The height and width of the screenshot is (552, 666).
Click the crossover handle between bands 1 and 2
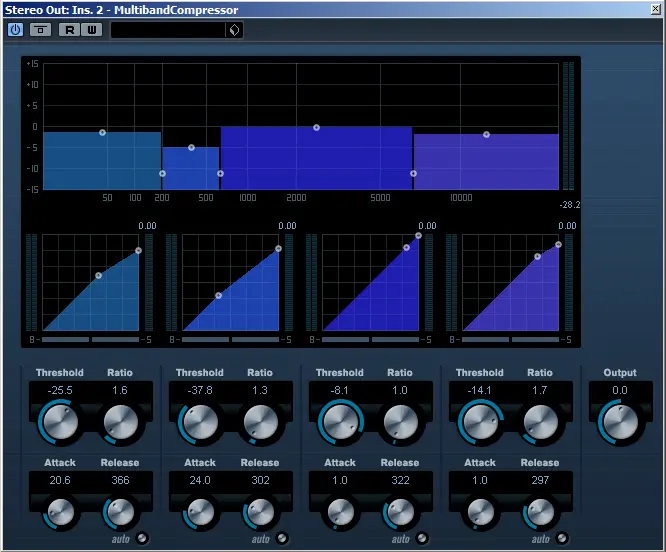[162, 174]
